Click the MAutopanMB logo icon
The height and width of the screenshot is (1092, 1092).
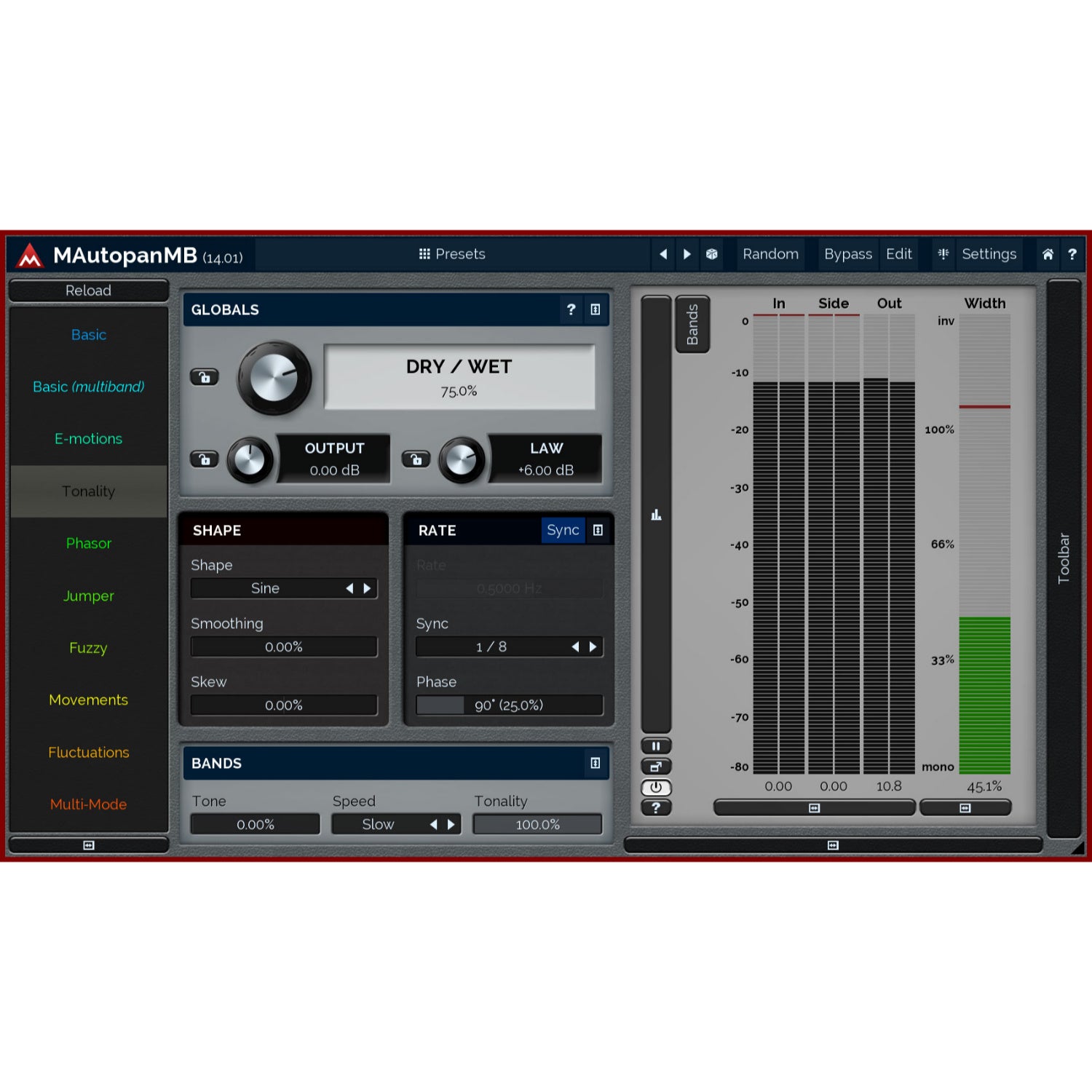(x=30, y=255)
